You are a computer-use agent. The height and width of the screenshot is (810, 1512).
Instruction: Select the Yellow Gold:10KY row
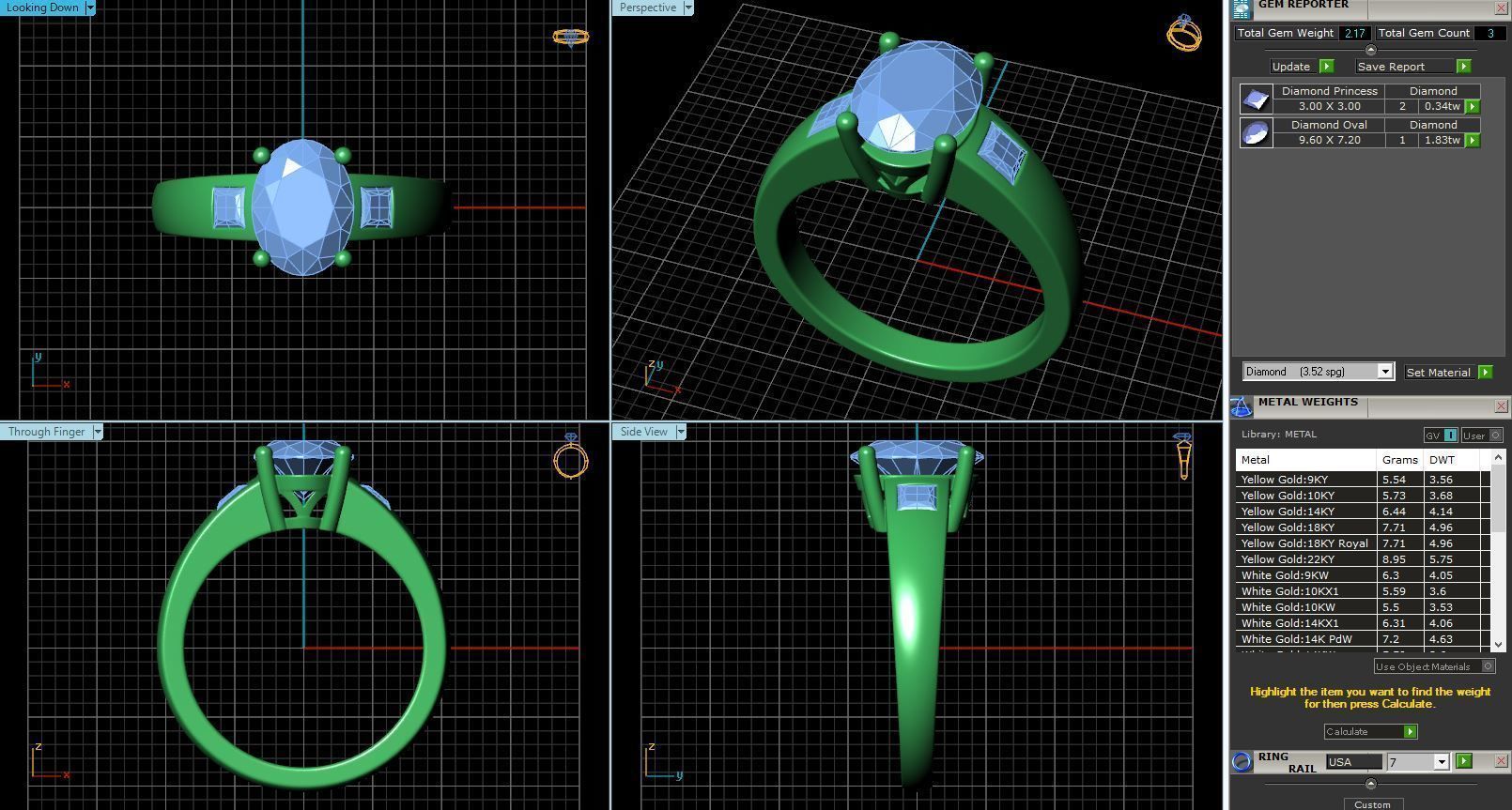(1363, 496)
